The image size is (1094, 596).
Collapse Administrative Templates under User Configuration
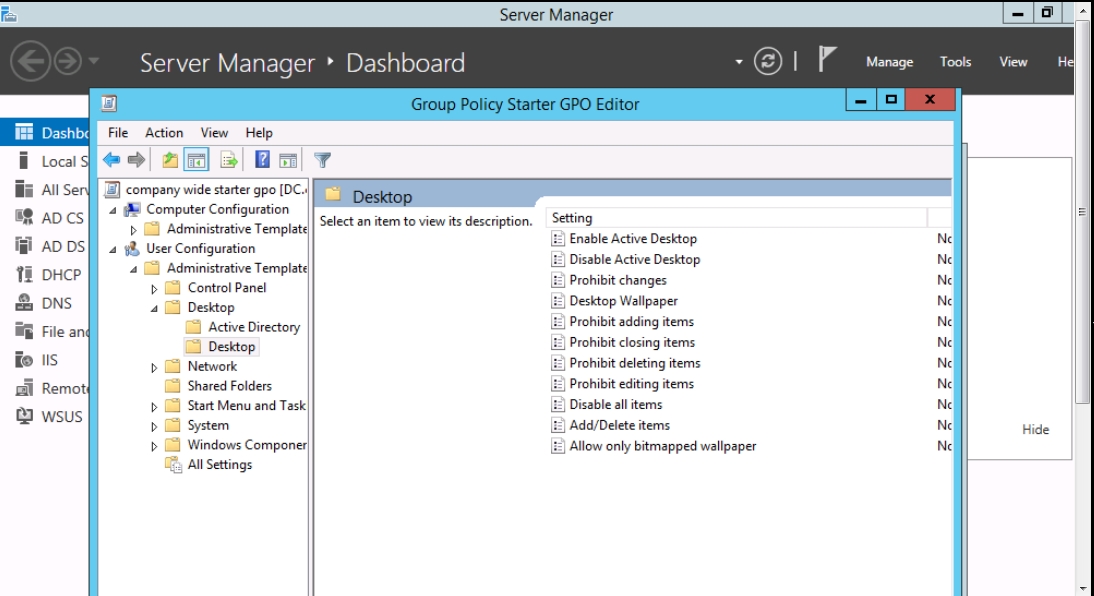(x=133, y=269)
